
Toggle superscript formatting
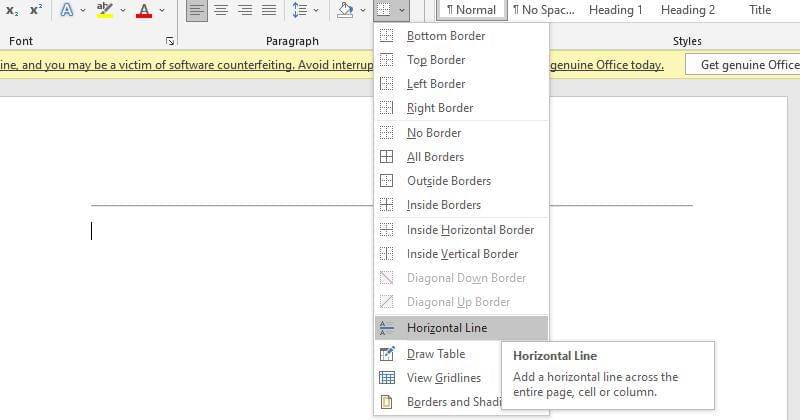pos(36,10)
